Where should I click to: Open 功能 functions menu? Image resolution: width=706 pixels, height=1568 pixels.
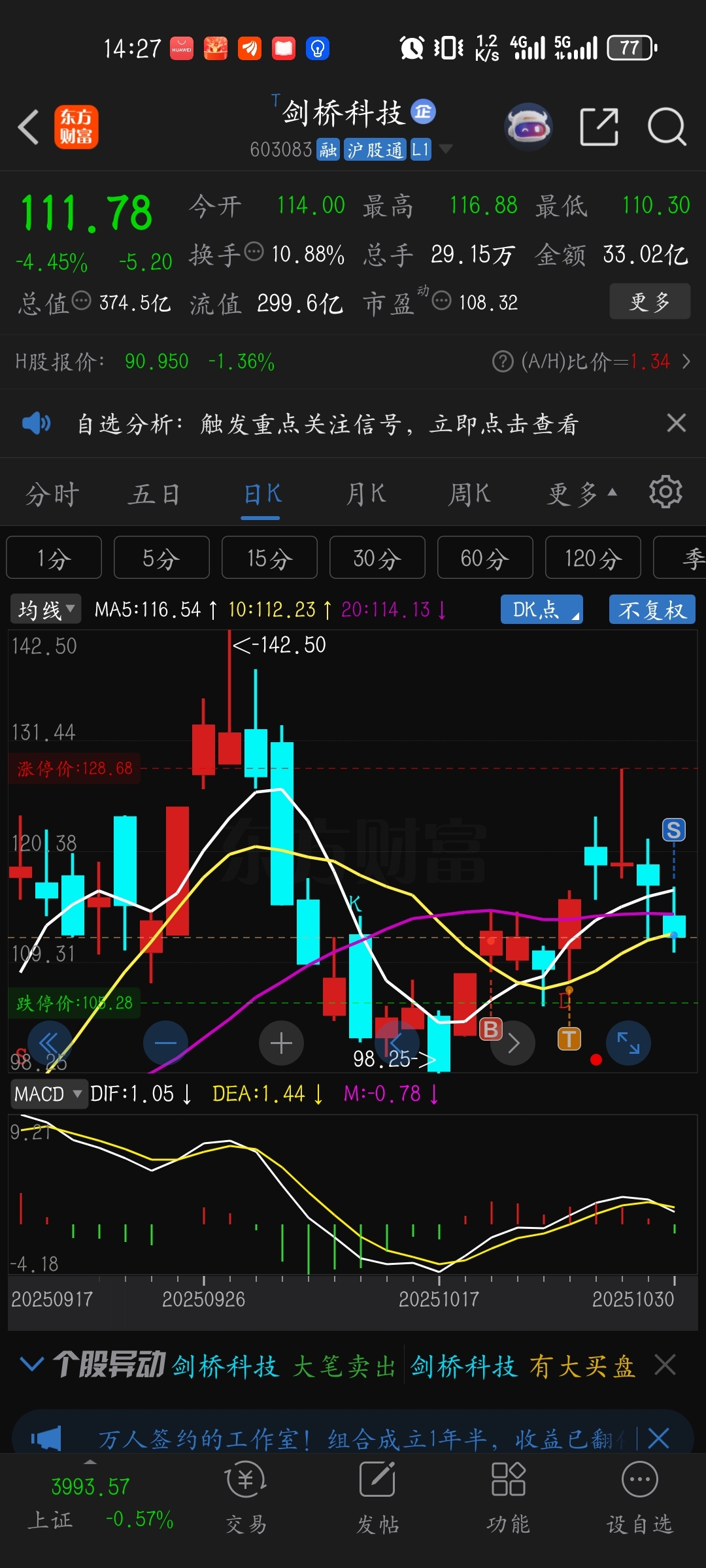pos(508,1498)
